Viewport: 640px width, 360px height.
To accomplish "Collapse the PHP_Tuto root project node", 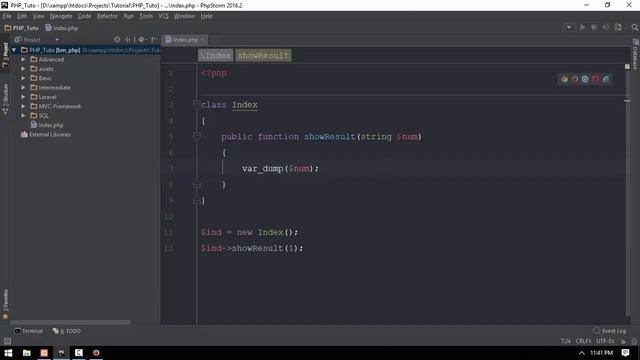I will 14,50.
